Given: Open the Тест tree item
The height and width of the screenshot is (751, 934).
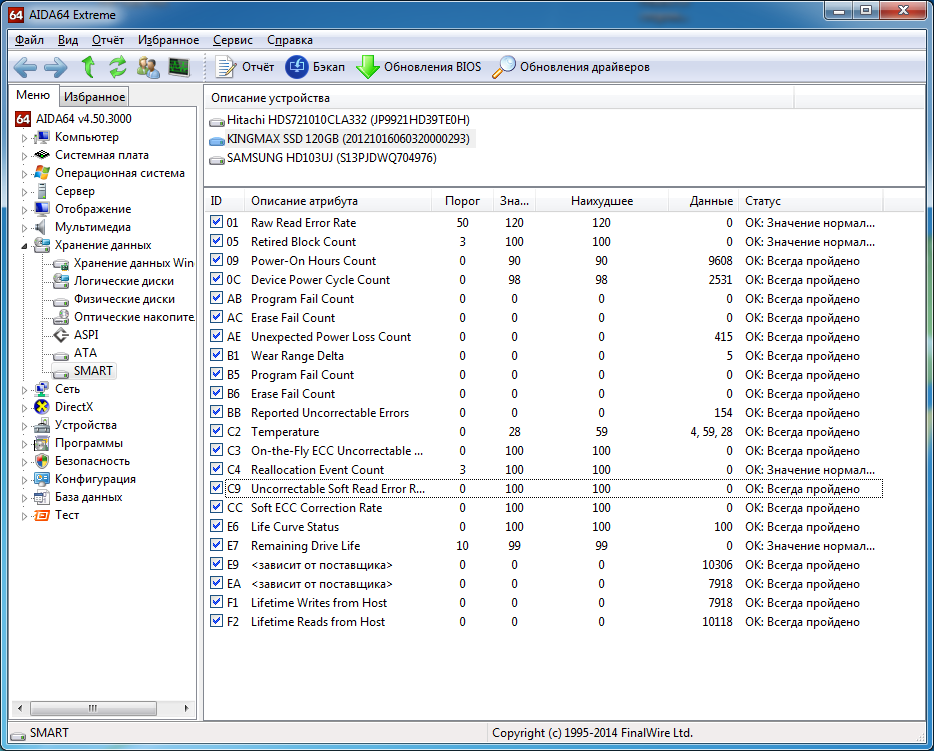Looking at the screenshot, I should [x=67, y=515].
